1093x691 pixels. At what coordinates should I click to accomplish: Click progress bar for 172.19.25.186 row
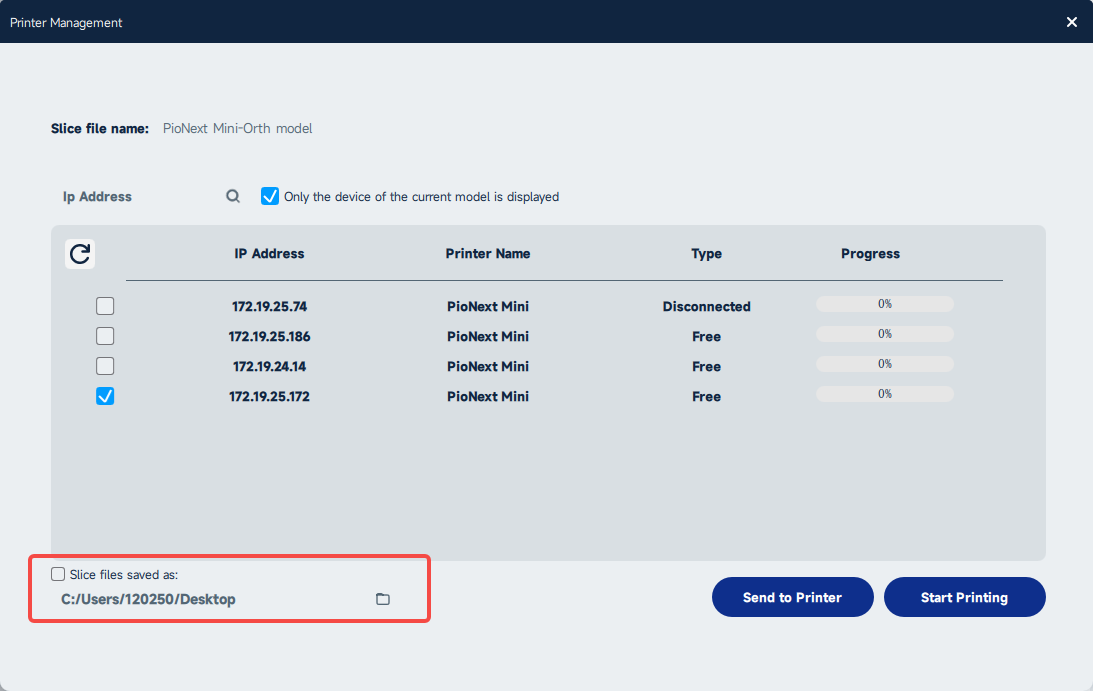coord(885,334)
